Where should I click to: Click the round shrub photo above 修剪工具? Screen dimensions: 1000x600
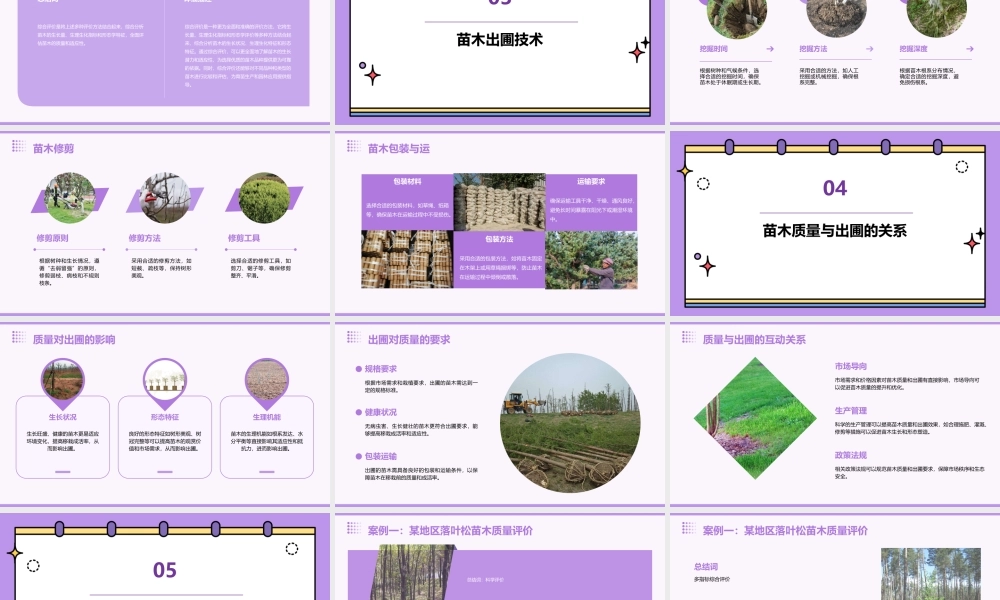pyautogui.click(x=264, y=198)
